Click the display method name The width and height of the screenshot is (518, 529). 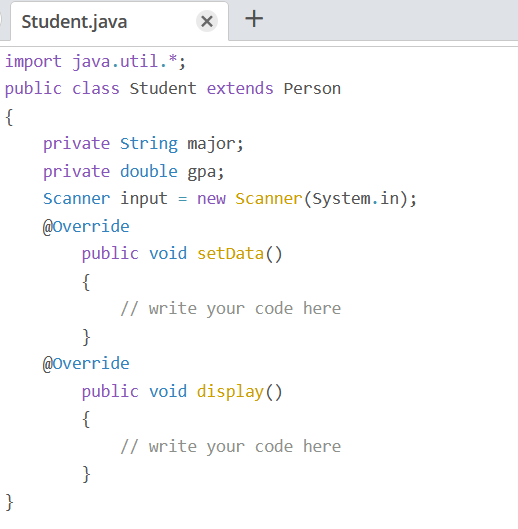click(230, 392)
